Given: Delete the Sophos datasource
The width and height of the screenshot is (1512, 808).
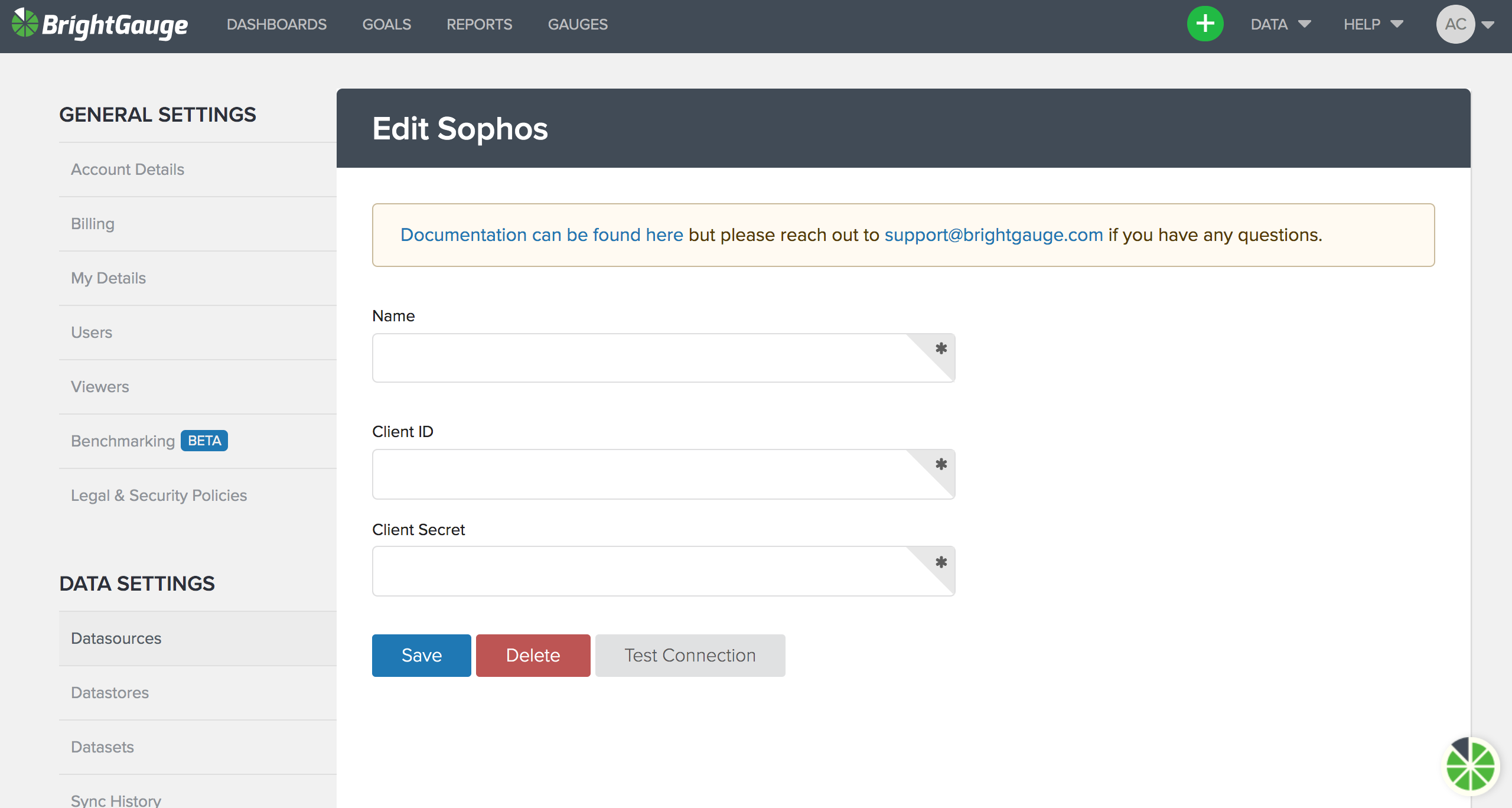Looking at the screenshot, I should click(533, 655).
